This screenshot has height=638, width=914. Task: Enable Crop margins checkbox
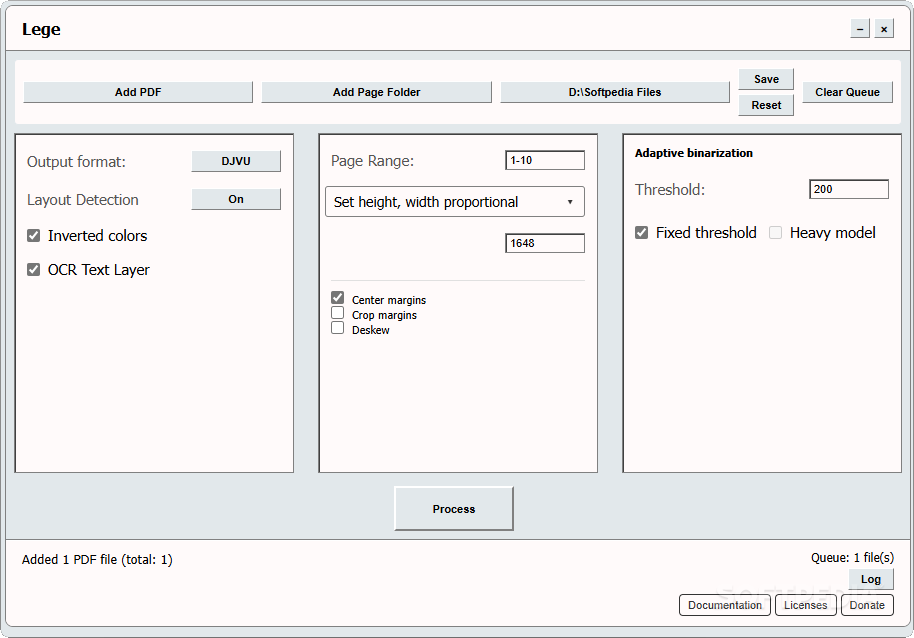338,313
